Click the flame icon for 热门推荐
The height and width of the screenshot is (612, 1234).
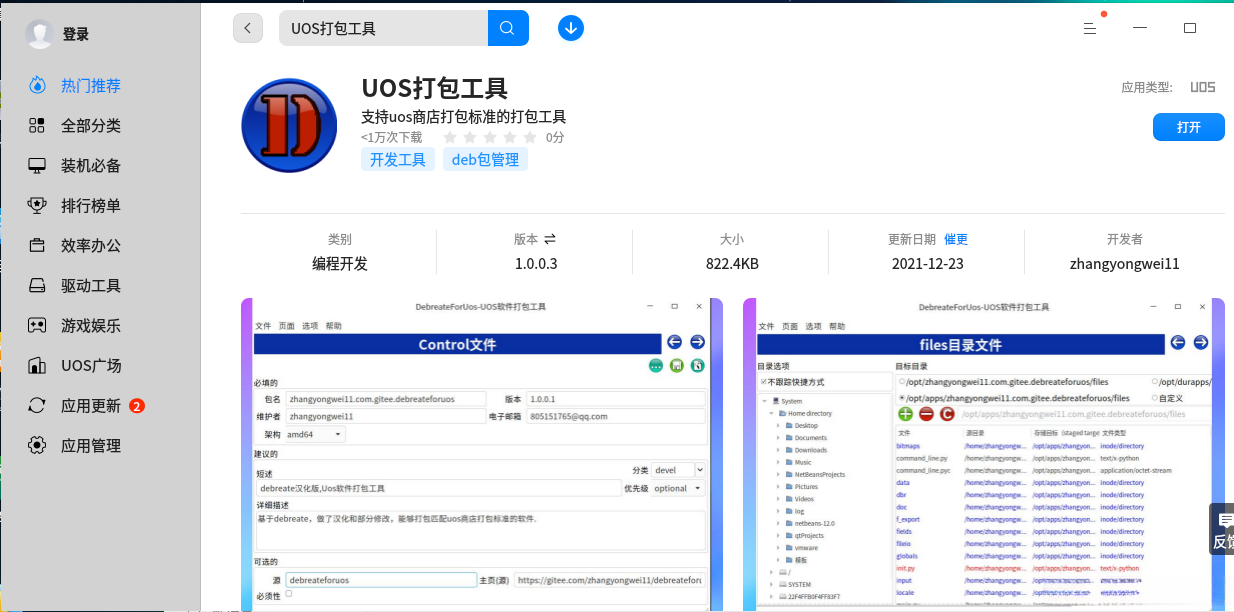(37, 86)
